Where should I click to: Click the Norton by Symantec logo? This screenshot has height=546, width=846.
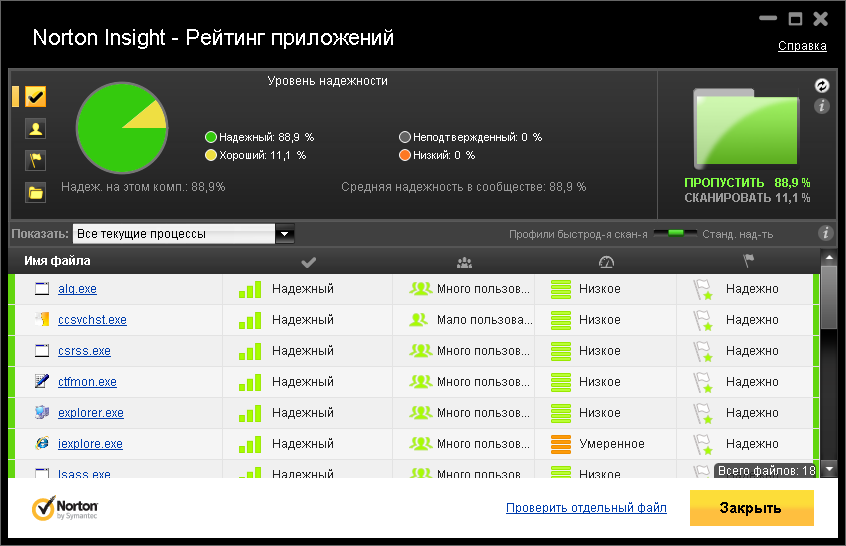65,508
